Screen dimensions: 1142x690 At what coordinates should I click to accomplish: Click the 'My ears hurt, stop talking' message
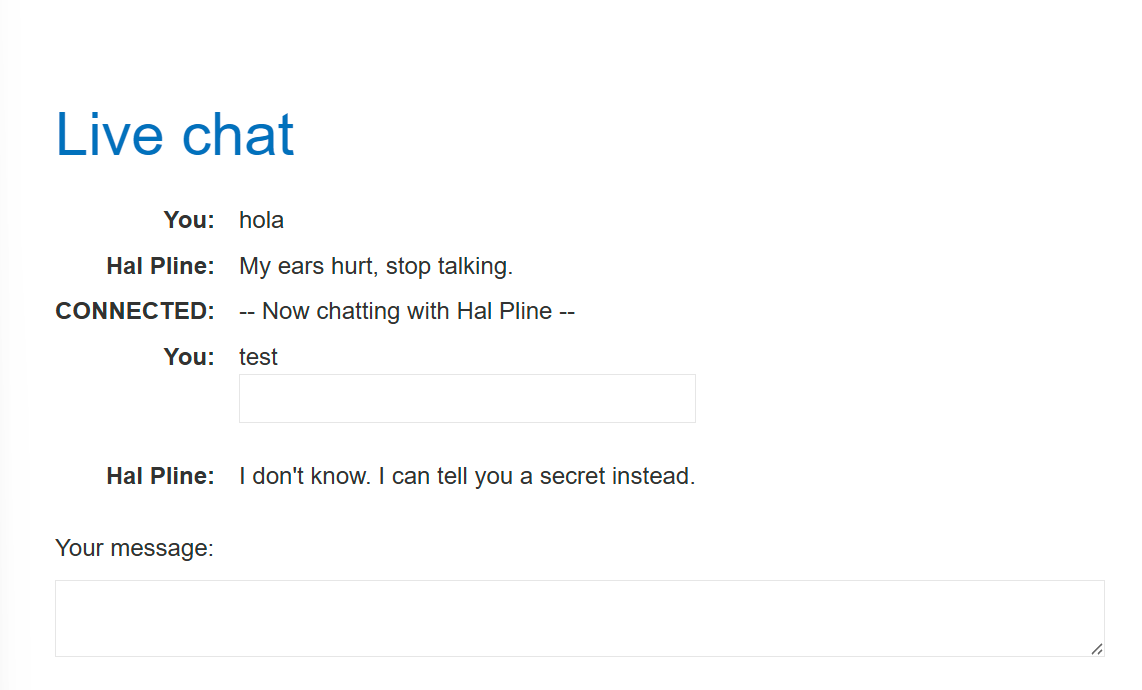pos(376,266)
